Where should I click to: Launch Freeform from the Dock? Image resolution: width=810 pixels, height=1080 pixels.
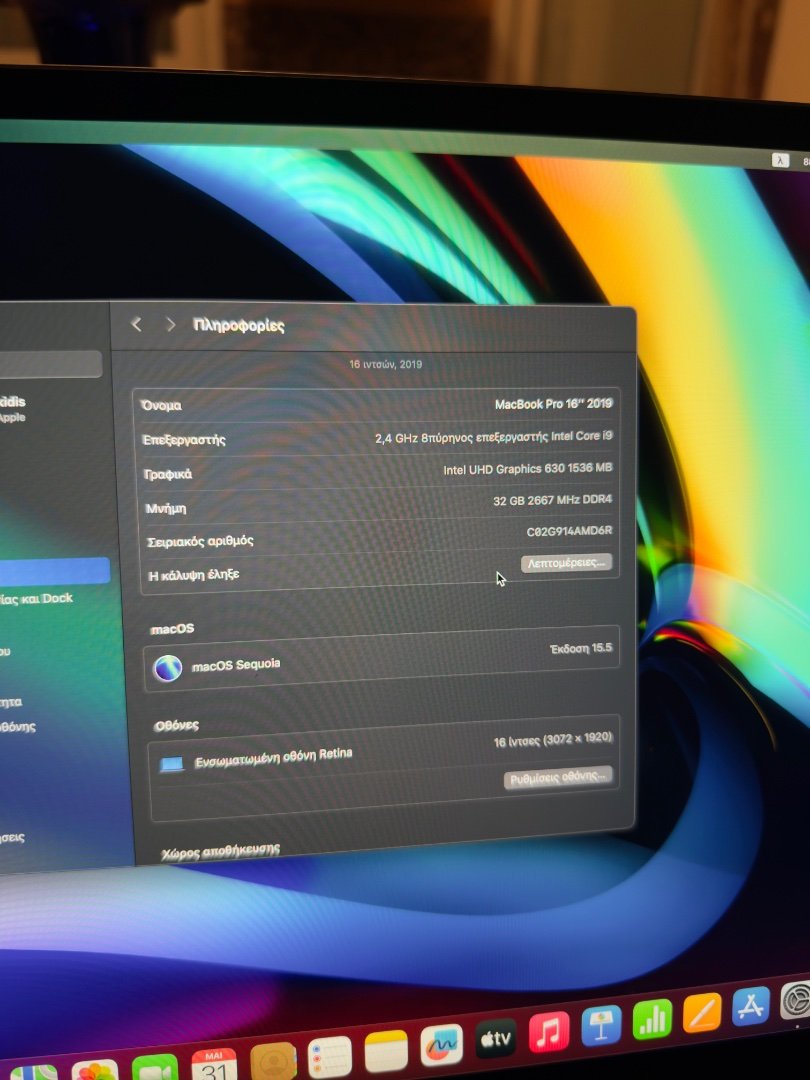(x=442, y=1046)
